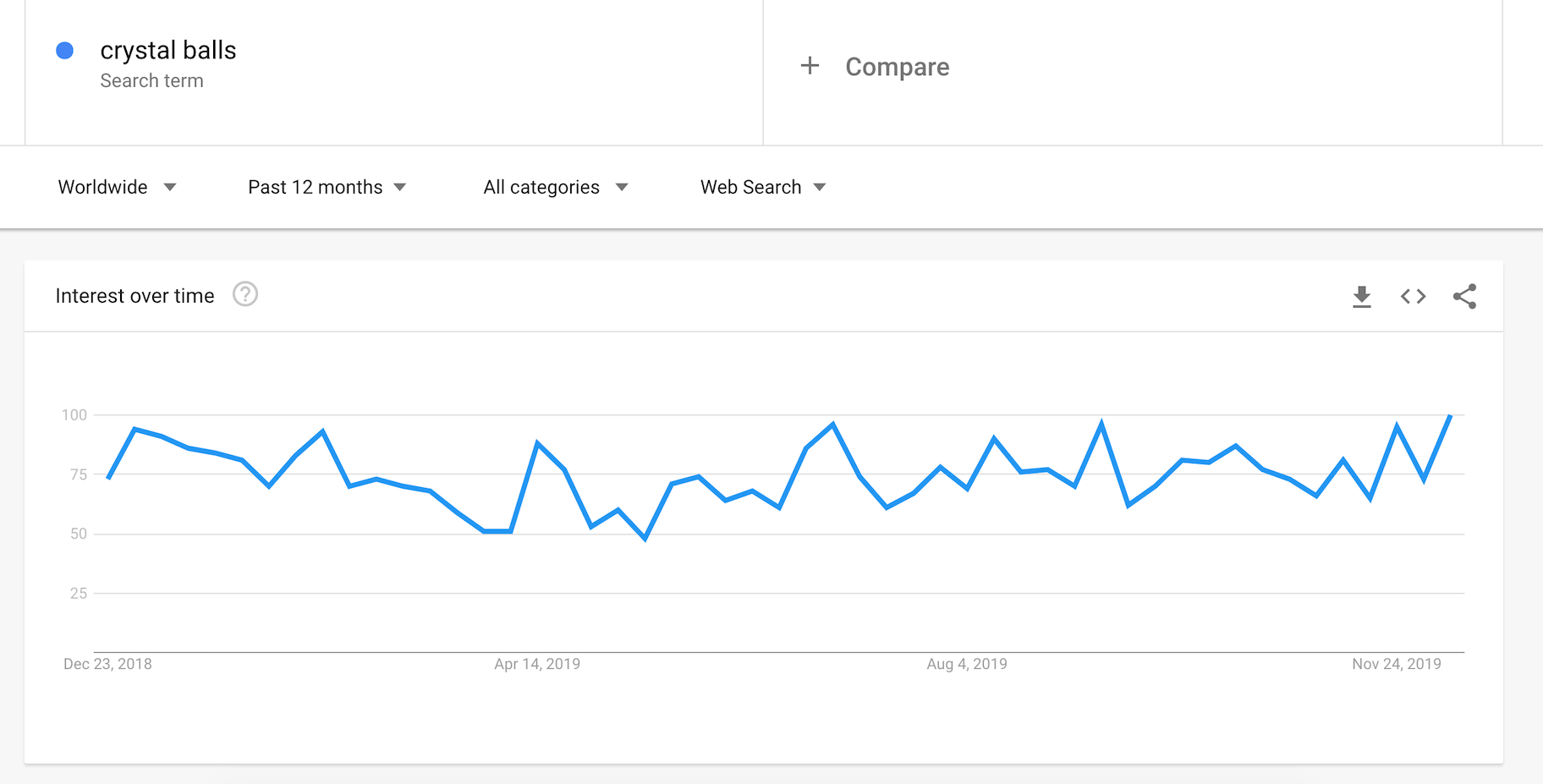Screen dimensions: 1543x784
Task: Click the Aug 4, 2019 axis label
Action: coord(967,664)
